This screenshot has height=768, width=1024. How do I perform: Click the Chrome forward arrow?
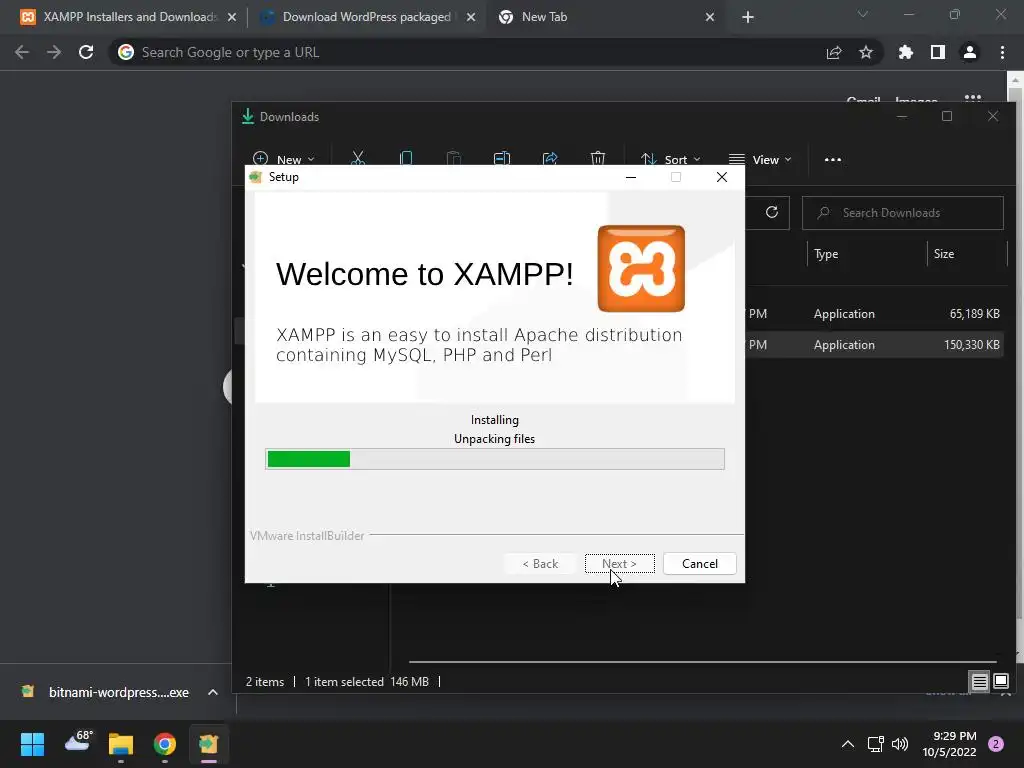tap(54, 52)
